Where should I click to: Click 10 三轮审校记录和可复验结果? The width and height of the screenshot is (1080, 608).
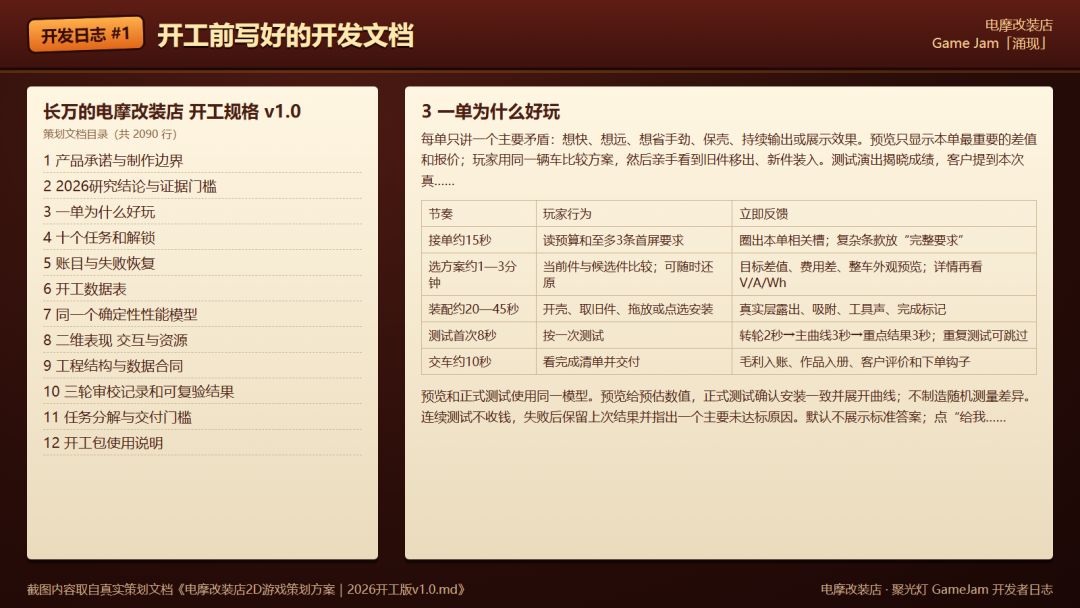coord(202,392)
